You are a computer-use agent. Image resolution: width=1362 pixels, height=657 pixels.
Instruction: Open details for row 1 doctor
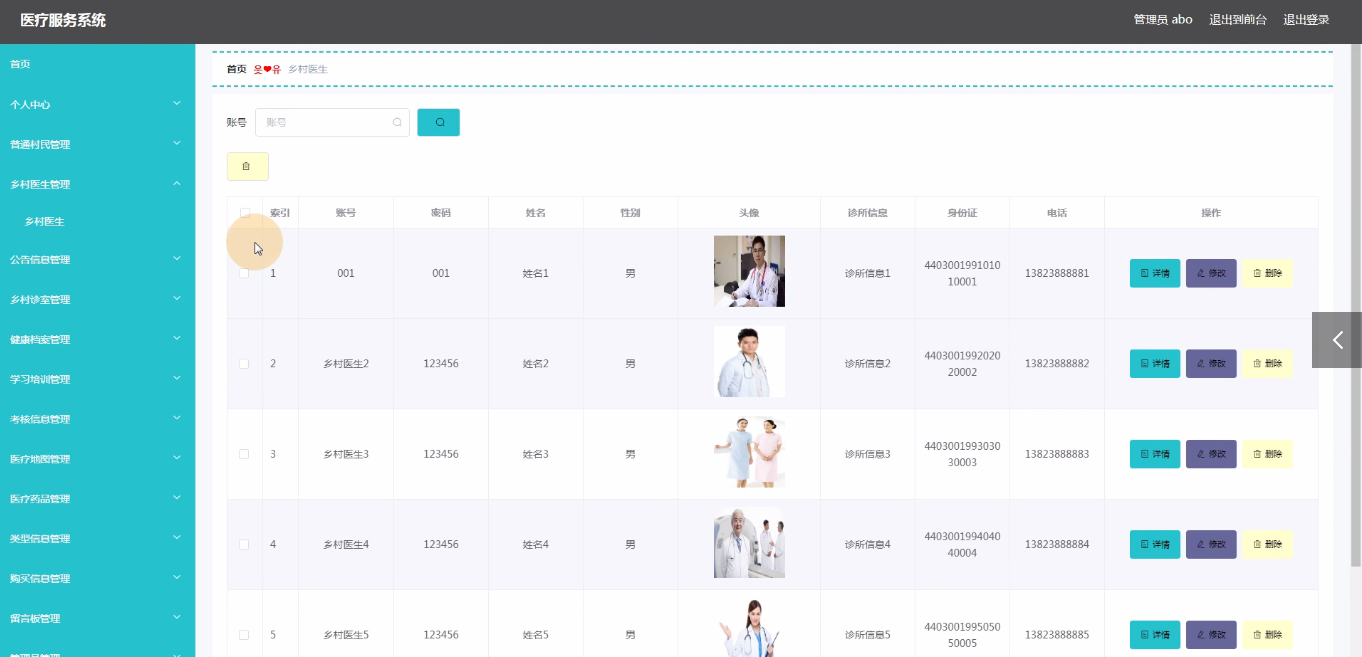coord(1154,273)
